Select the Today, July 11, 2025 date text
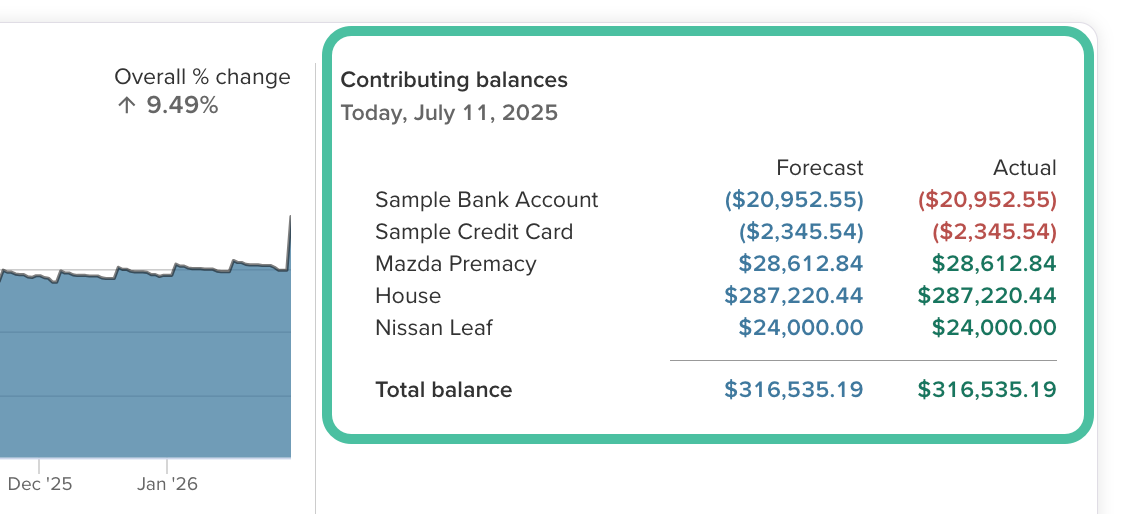This screenshot has height=514, width=1128. coord(449,113)
